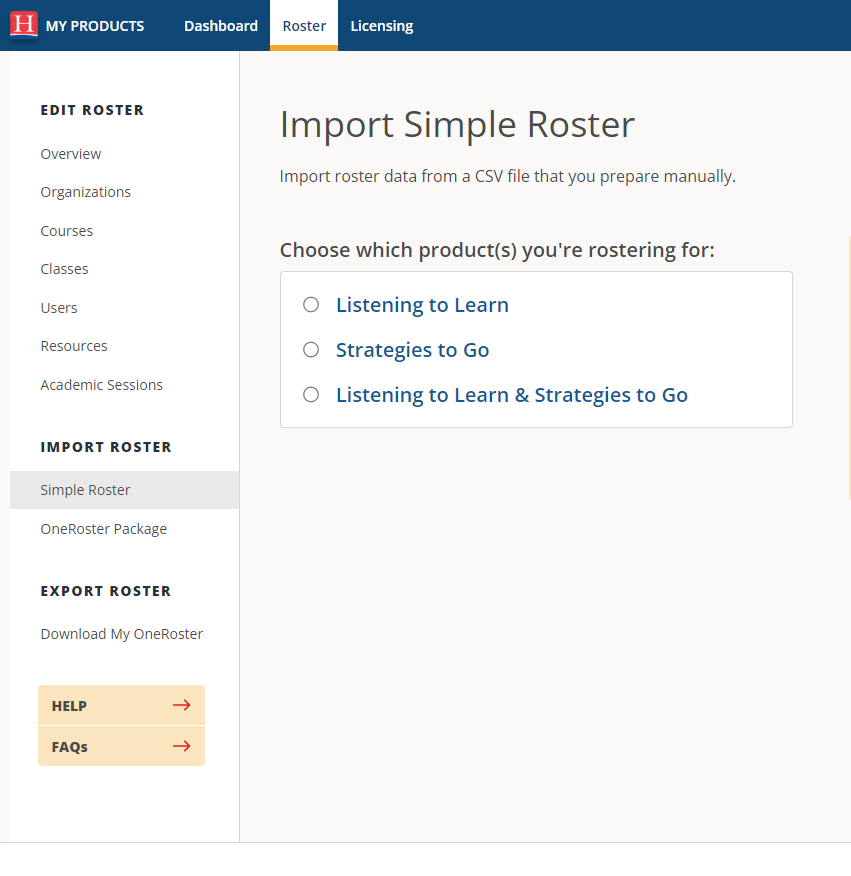This screenshot has width=851, height=876.
Task: Select Simple Roster import option
Action: point(84,489)
